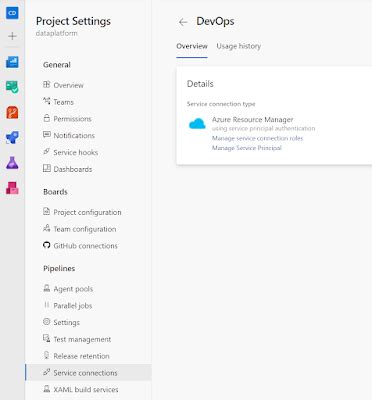
Task: Open Team configuration under Boards
Action: tap(85, 229)
